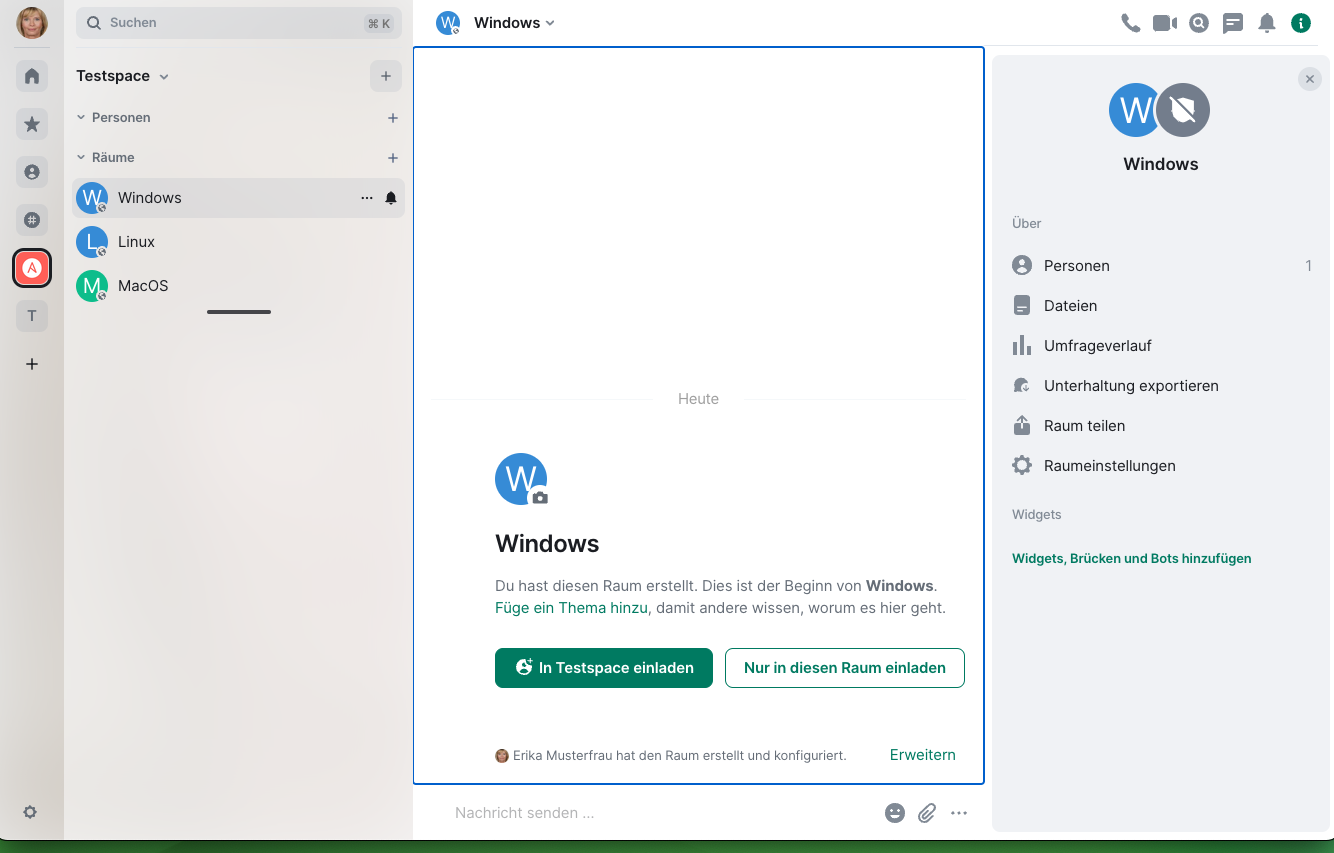Collapse the Räume section
1334x853 pixels.
106,157
